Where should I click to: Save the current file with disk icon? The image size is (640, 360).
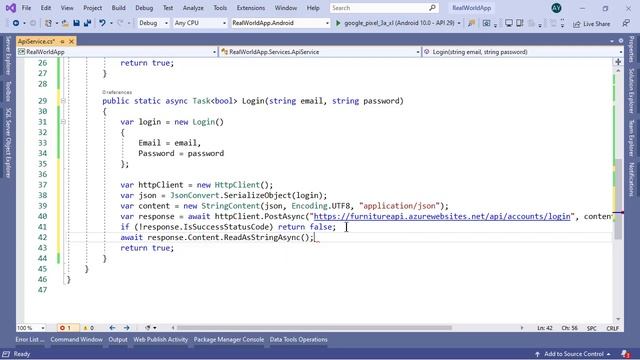76,23
